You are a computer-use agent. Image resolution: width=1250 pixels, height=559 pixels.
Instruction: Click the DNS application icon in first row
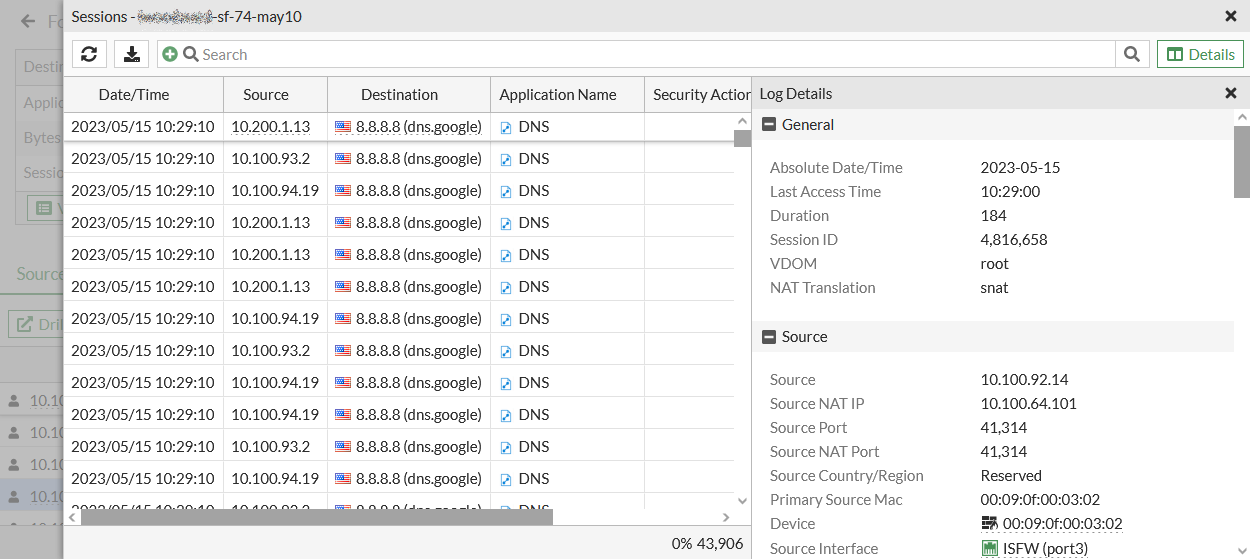click(x=506, y=127)
